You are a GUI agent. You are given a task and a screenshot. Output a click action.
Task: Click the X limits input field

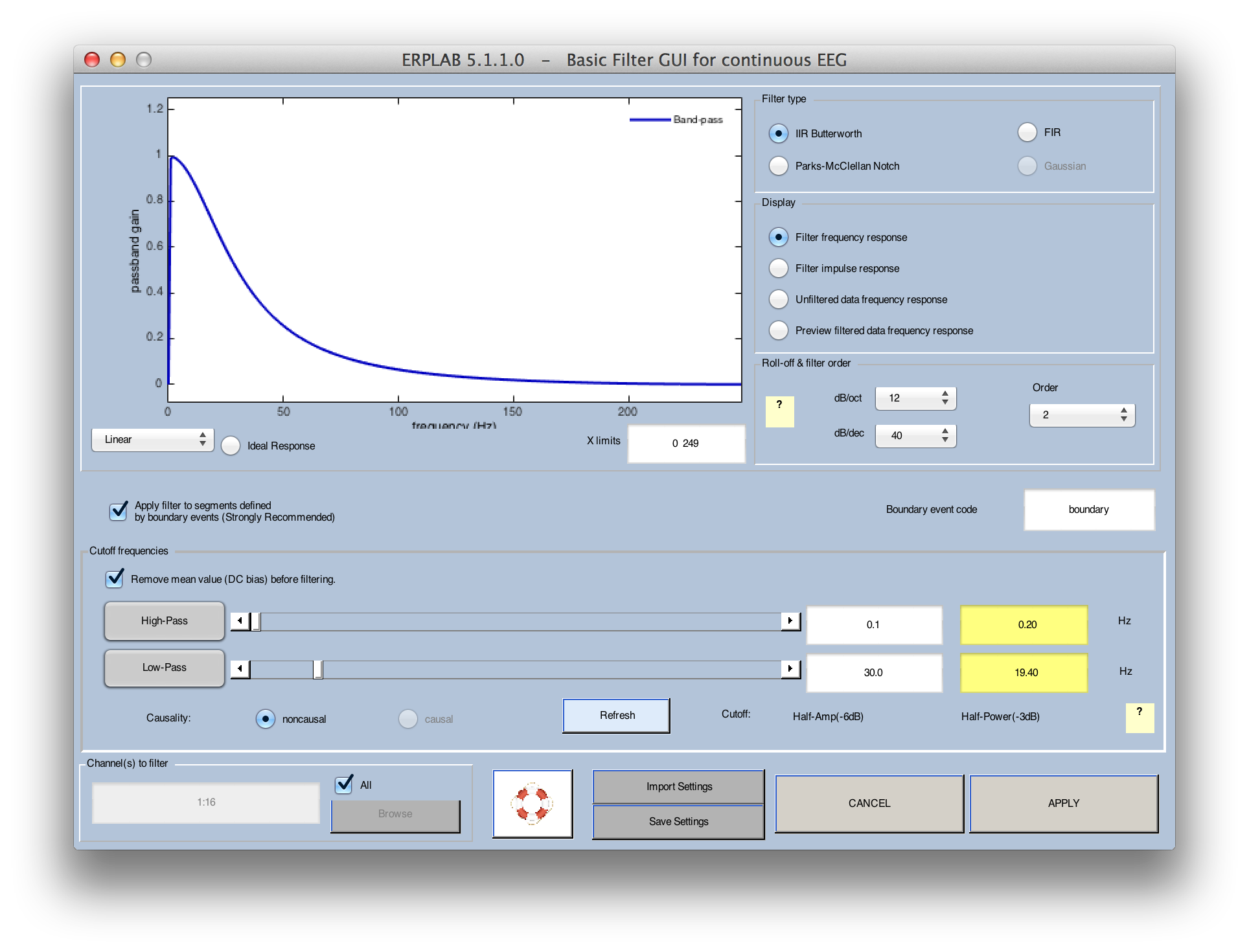[x=686, y=444]
